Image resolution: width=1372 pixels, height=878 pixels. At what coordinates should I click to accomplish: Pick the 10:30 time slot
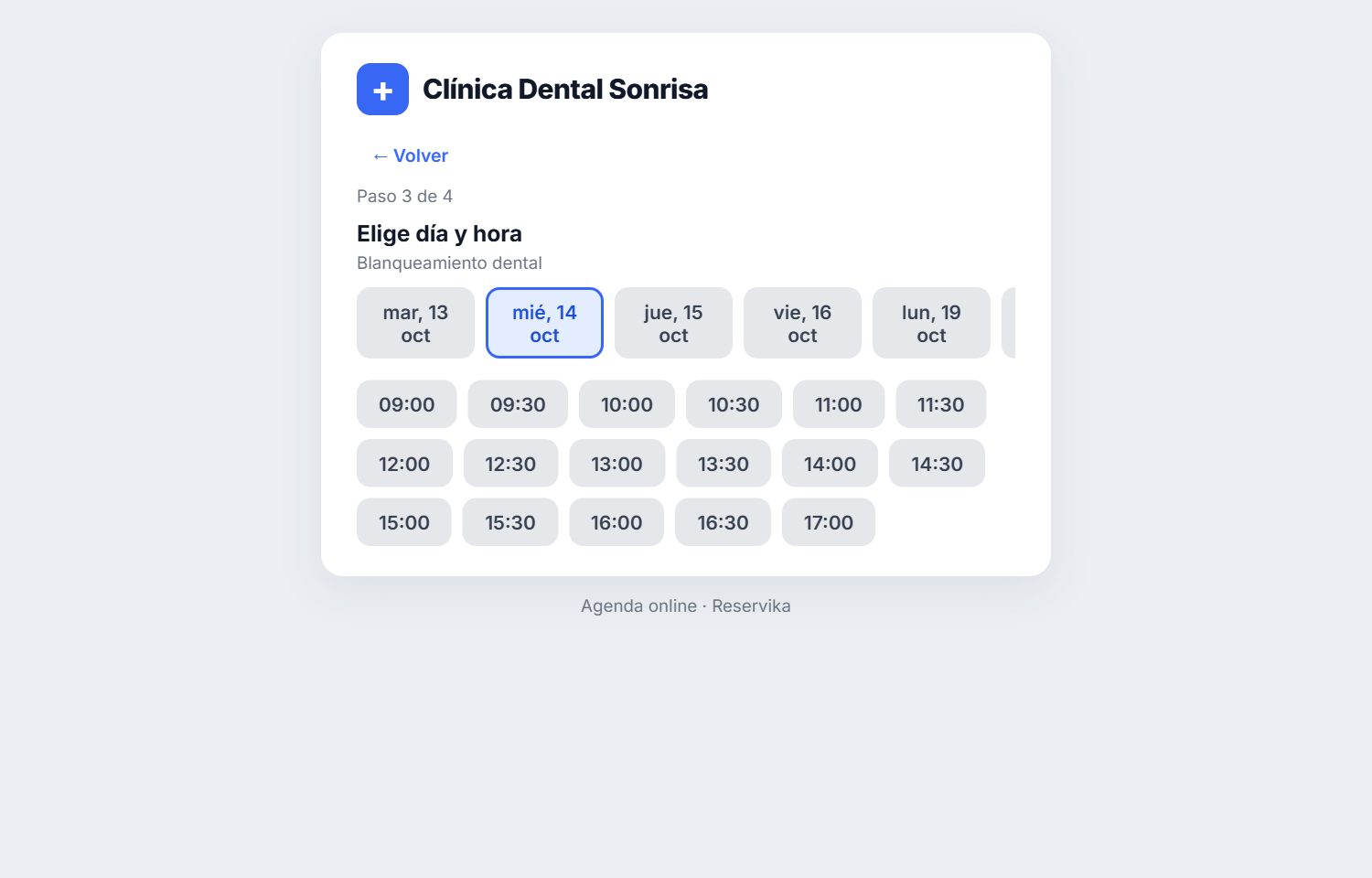pos(734,404)
